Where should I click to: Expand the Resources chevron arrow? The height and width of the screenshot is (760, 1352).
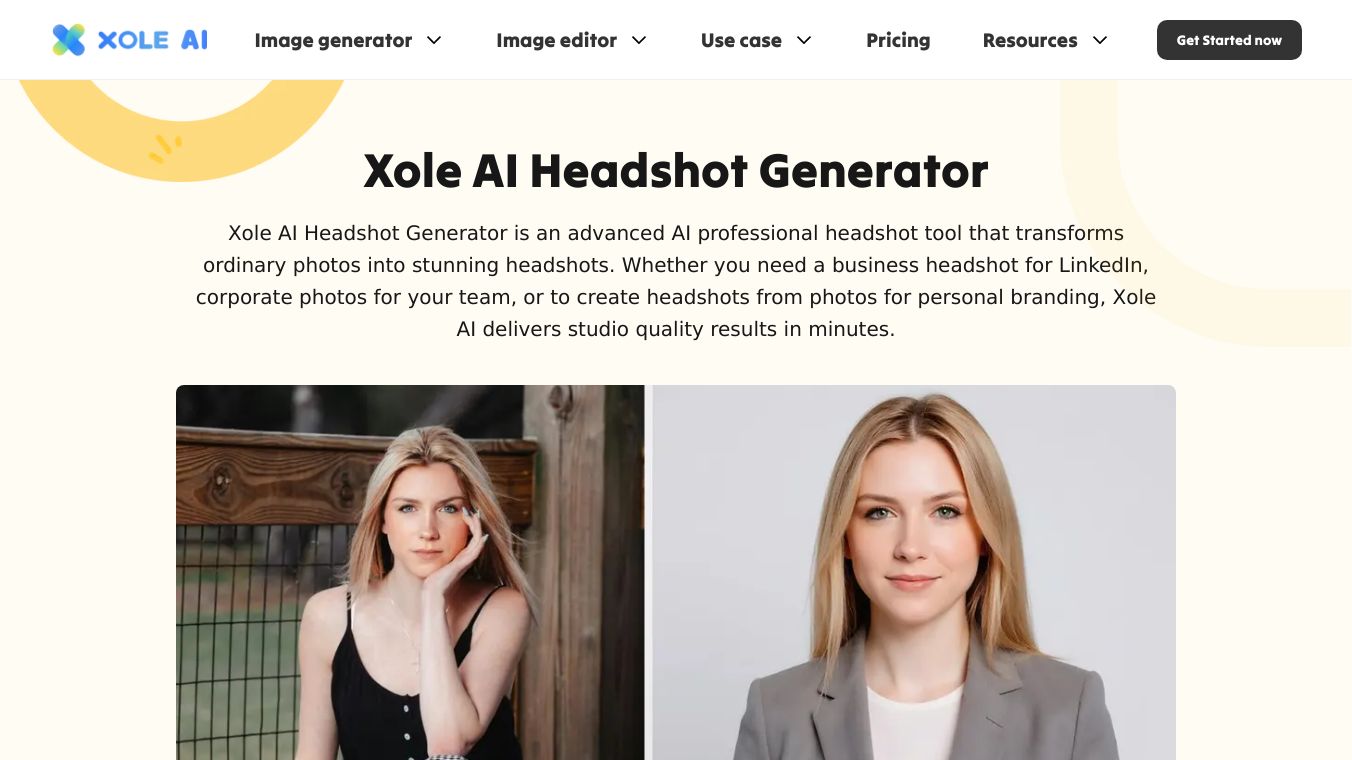tap(1100, 40)
